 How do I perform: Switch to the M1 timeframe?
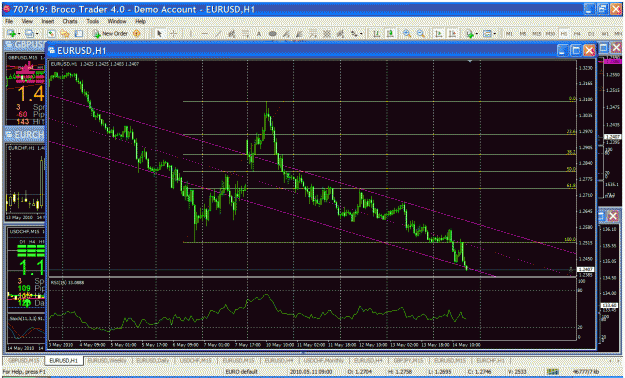(x=509, y=34)
